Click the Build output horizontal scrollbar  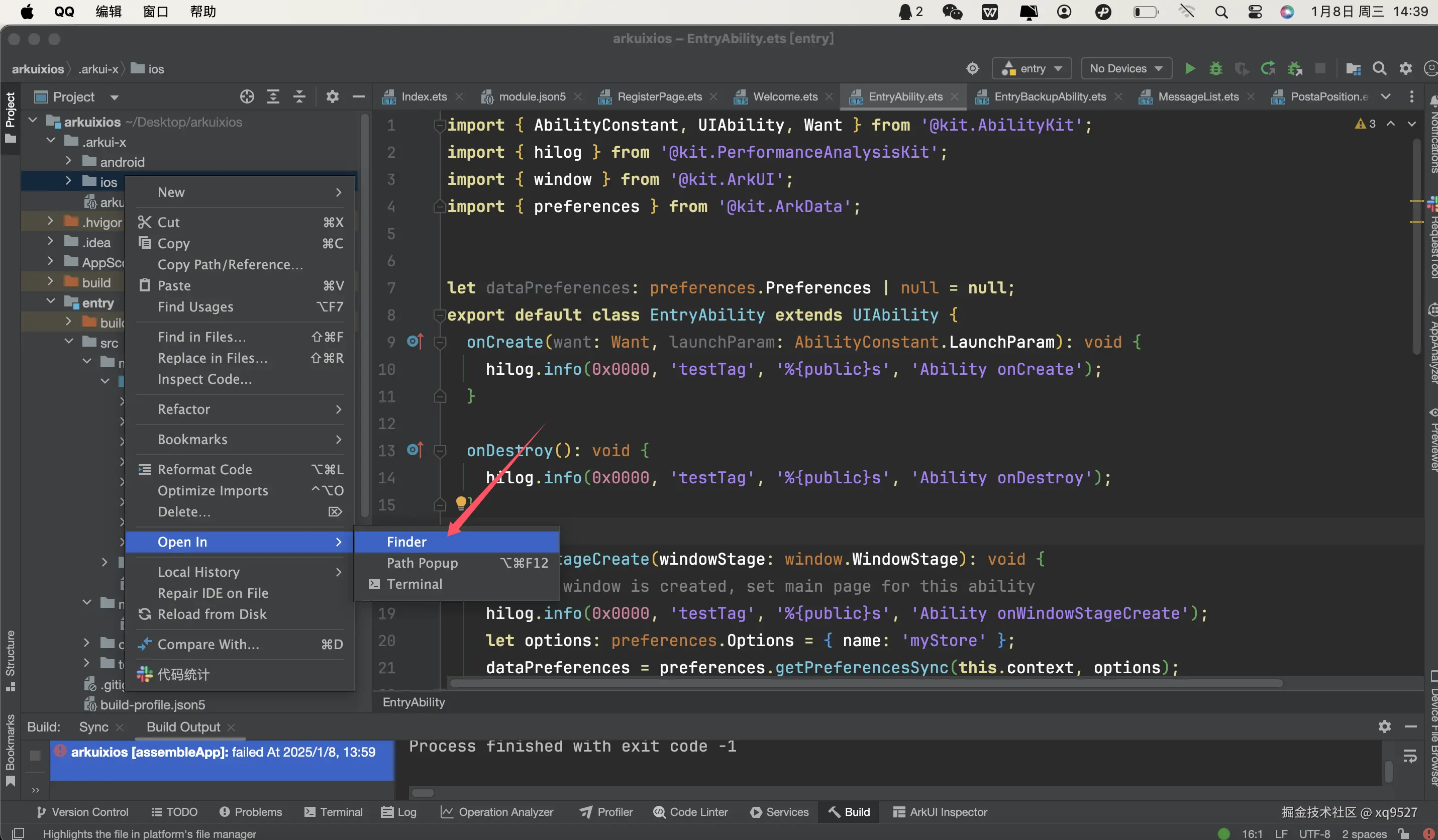[x=423, y=793]
